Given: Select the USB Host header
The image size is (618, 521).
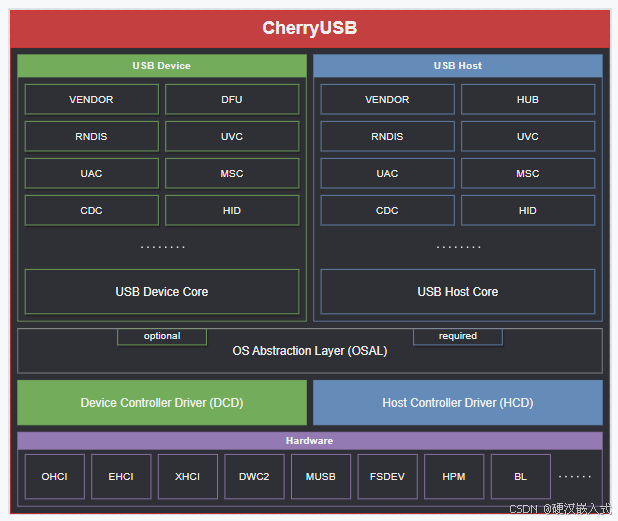Looking at the screenshot, I should [x=458, y=66].
